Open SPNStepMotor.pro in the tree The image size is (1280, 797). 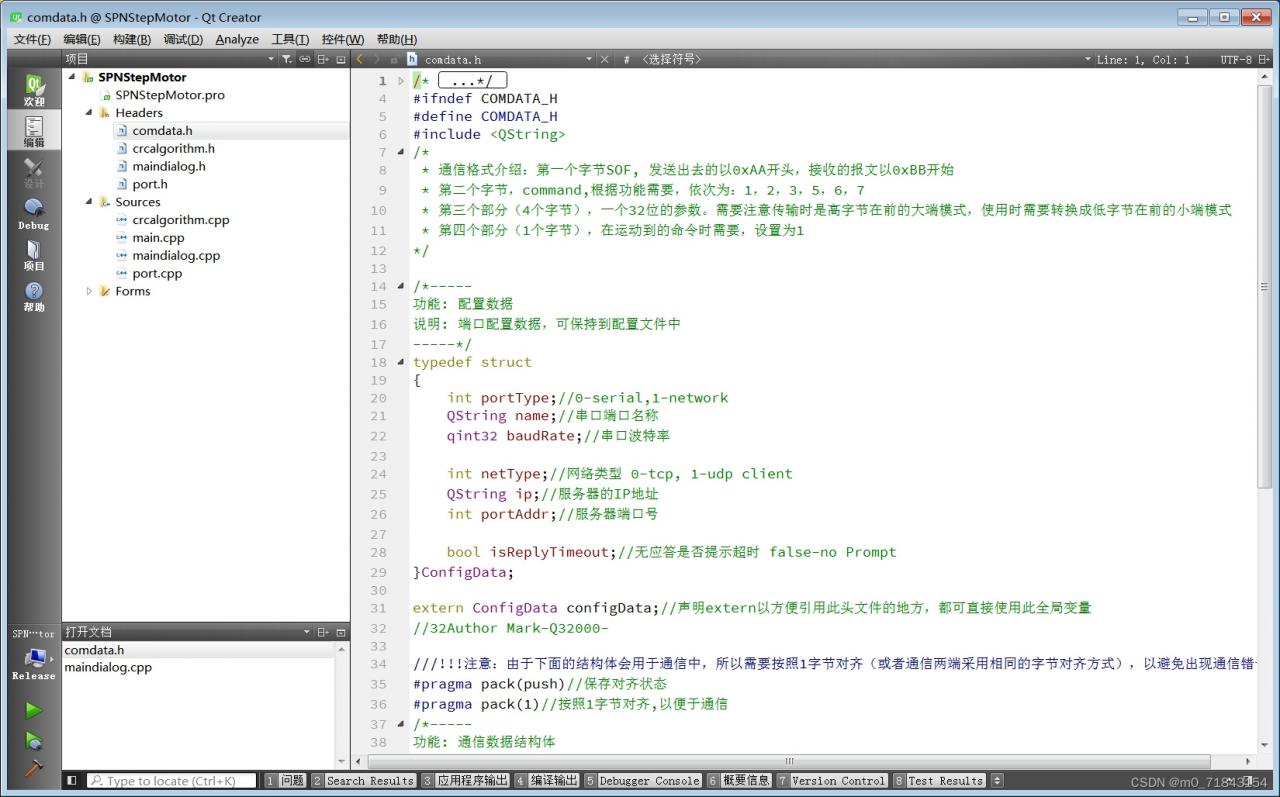(x=170, y=95)
